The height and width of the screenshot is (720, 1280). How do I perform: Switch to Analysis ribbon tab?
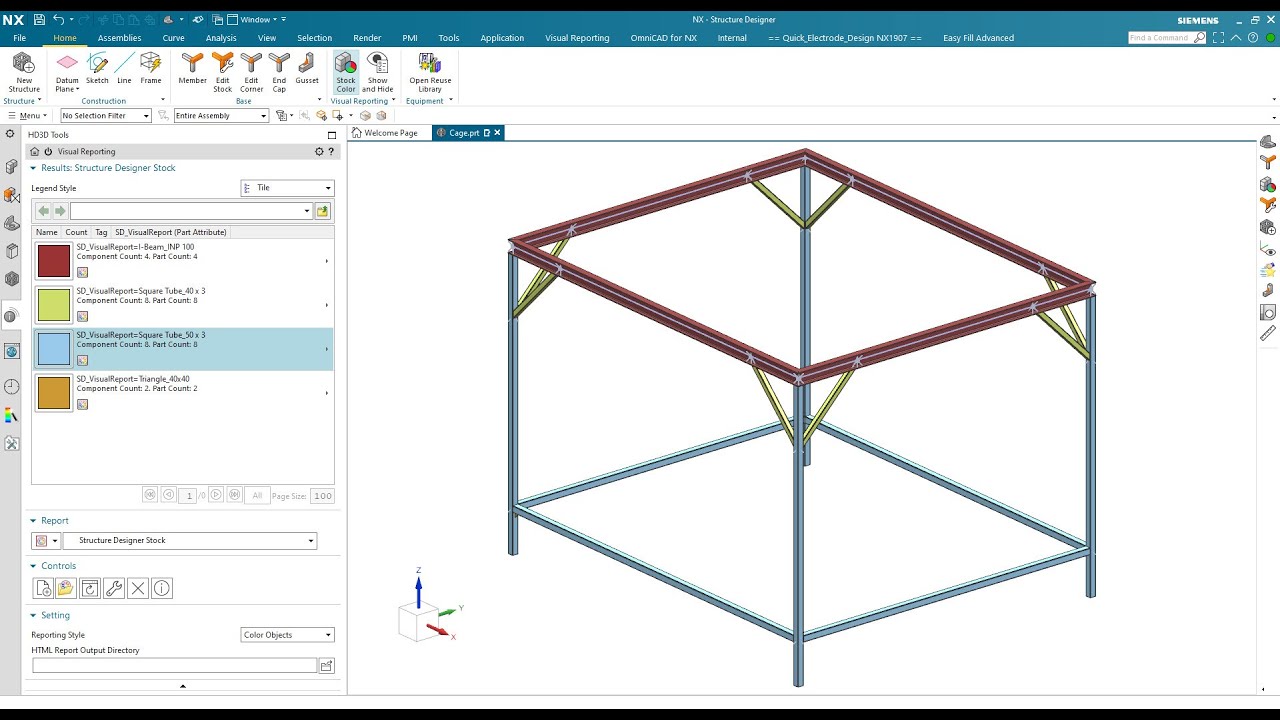click(221, 38)
